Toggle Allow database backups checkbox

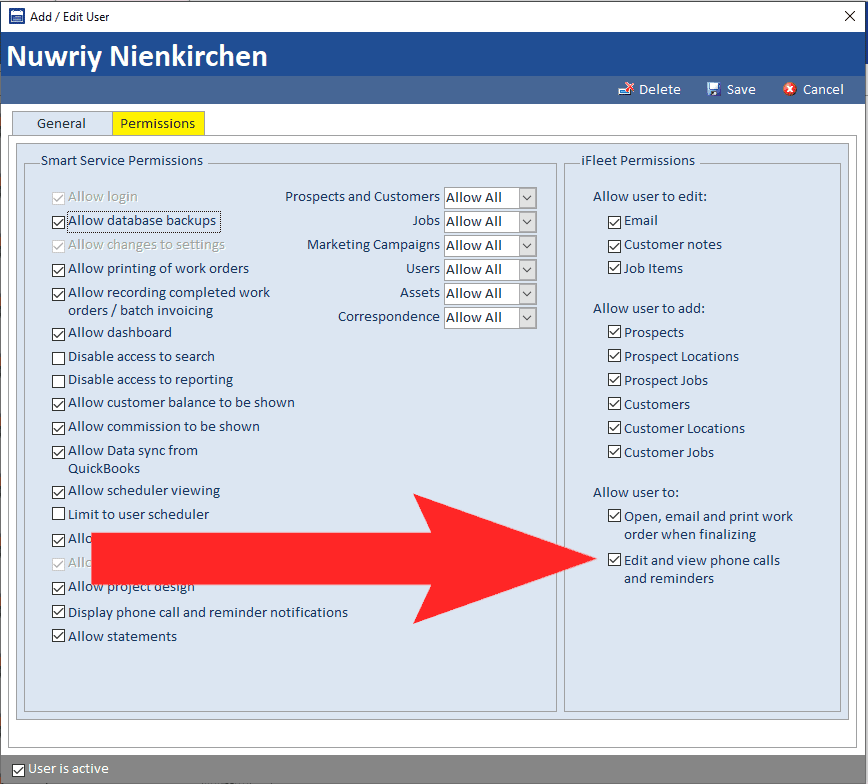coord(58,222)
